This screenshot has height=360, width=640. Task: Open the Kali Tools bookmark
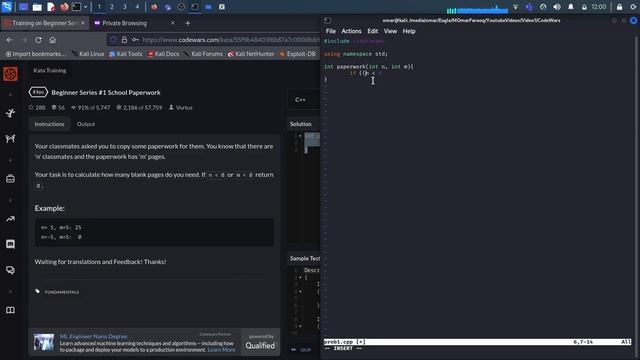click(x=126, y=54)
